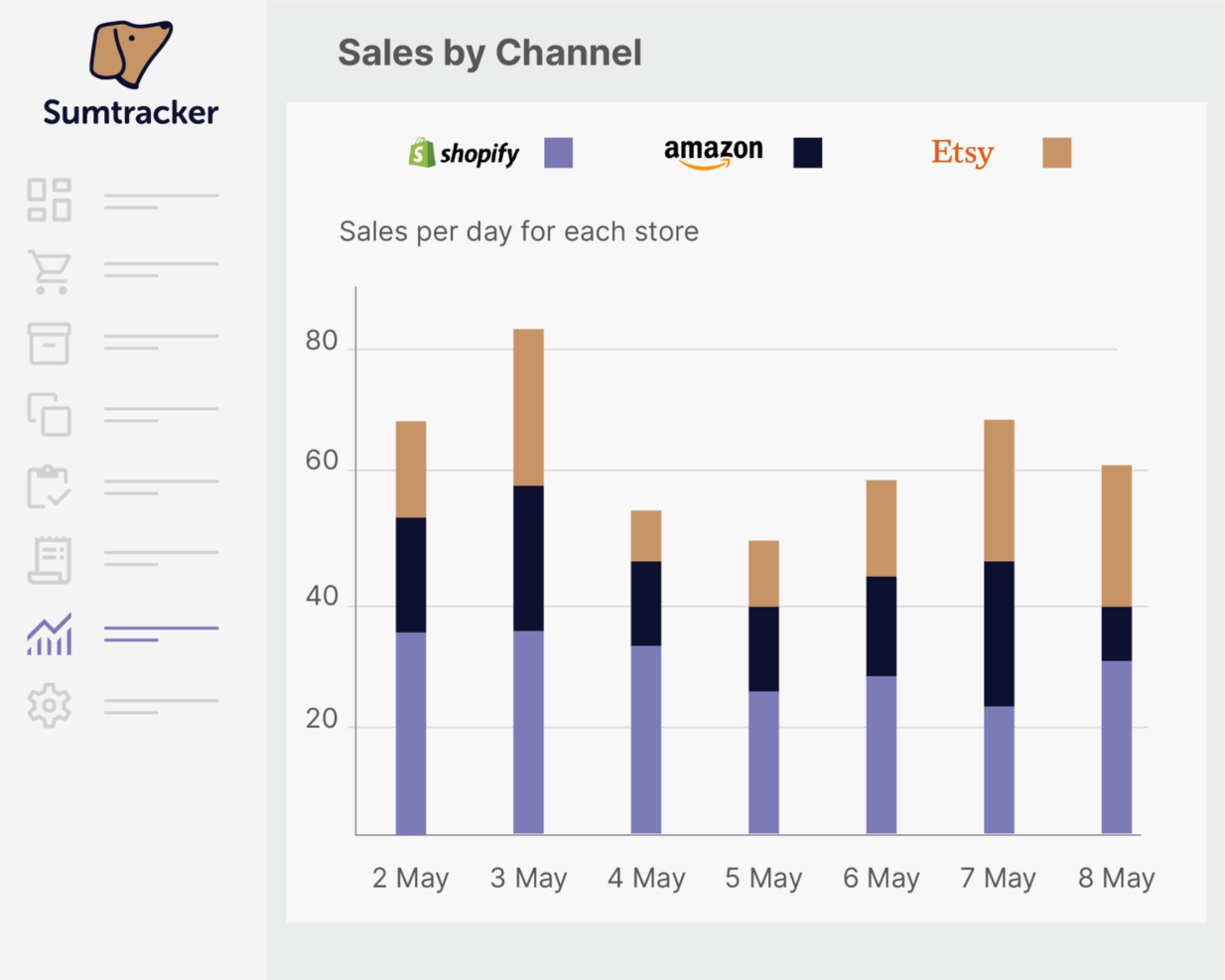Screen dimensions: 1225x980
Task: Select the shopping cart orders icon
Action: pyautogui.click(x=48, y=271)
